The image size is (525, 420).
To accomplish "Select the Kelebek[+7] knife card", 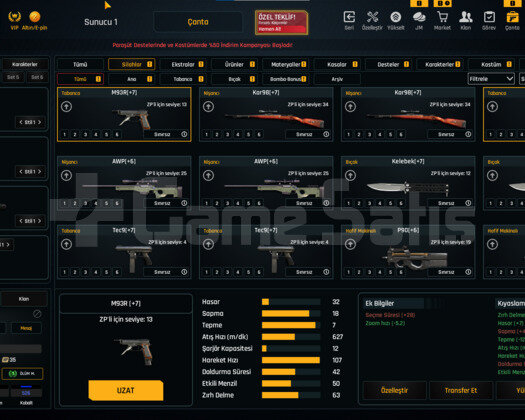I will click(x=408, y=183).
